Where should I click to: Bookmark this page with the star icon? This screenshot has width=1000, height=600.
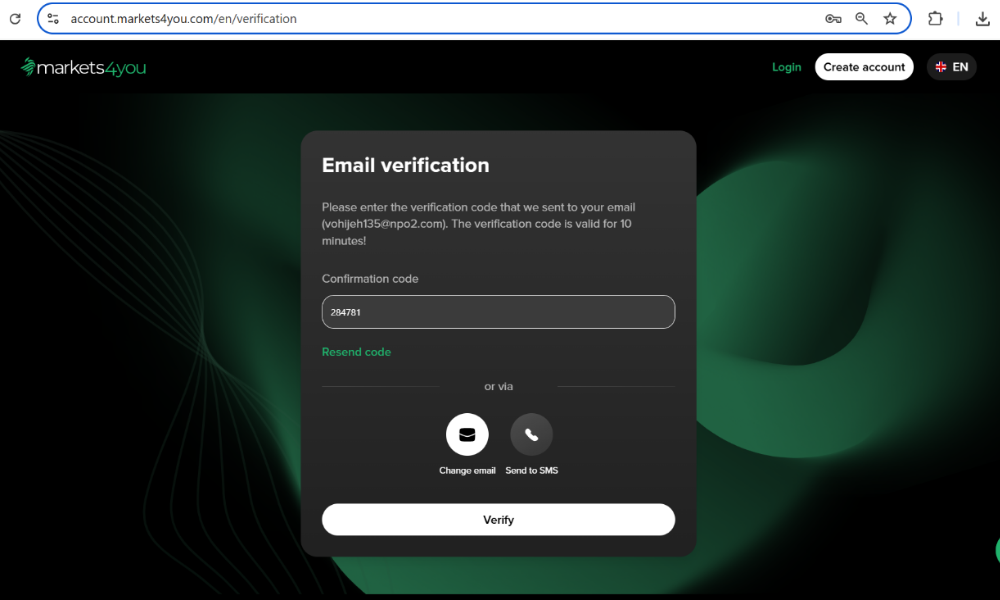click(890, 19)
